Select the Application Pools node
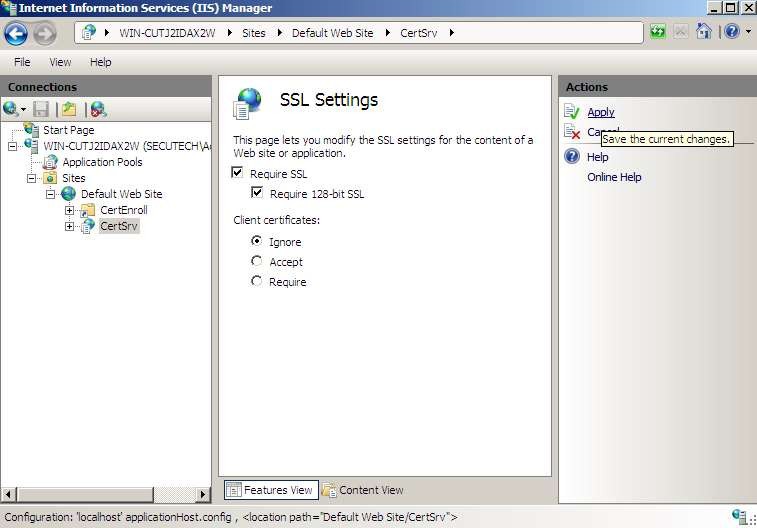Viewport: 757px width, 528px height. (102, 162)
